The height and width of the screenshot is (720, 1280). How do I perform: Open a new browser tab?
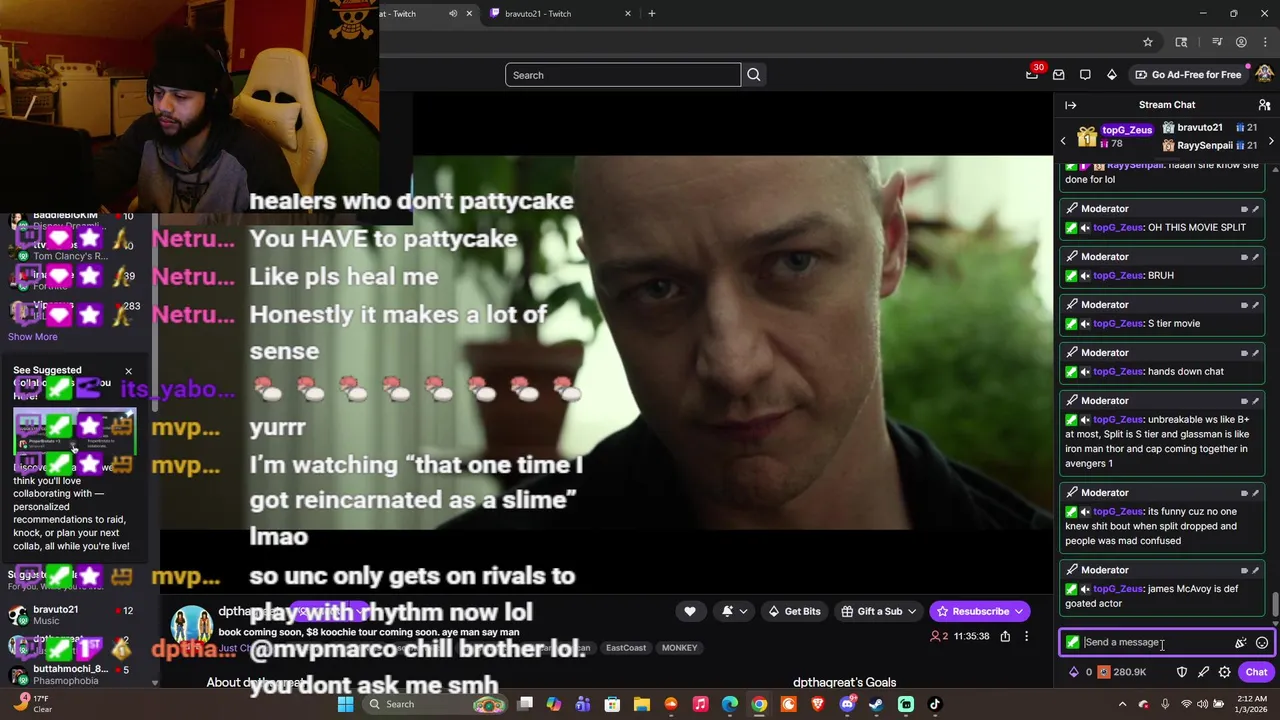[x=652, y=14]
